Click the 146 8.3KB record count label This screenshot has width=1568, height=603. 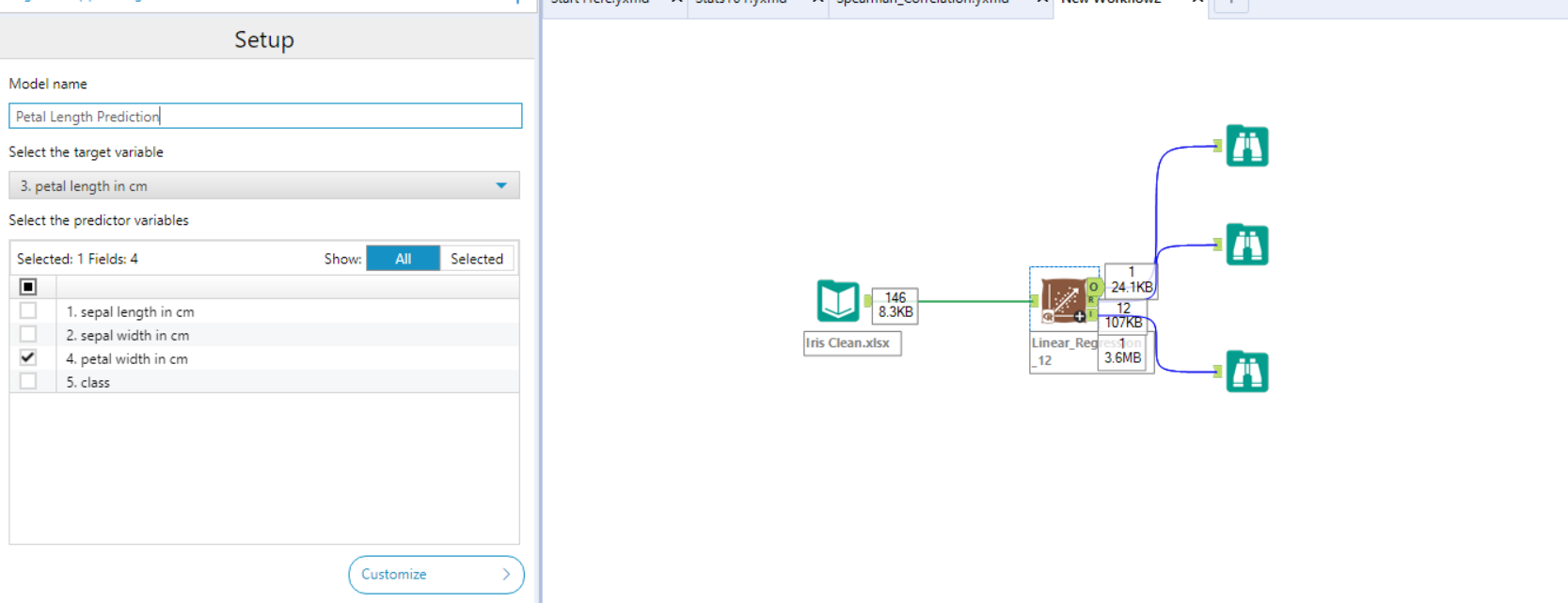click(895, 305)
